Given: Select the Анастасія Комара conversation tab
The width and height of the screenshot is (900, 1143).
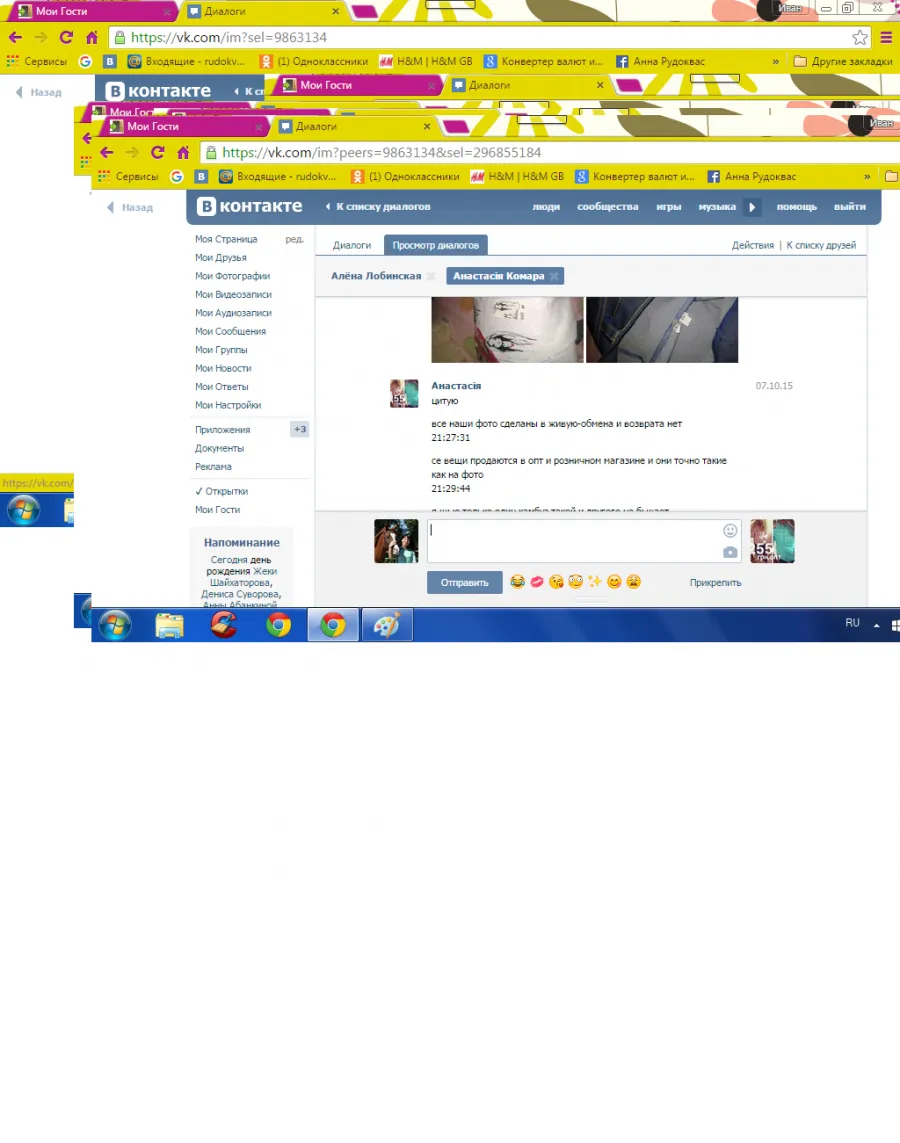Looking at the screenshot, I should point(498,276).
